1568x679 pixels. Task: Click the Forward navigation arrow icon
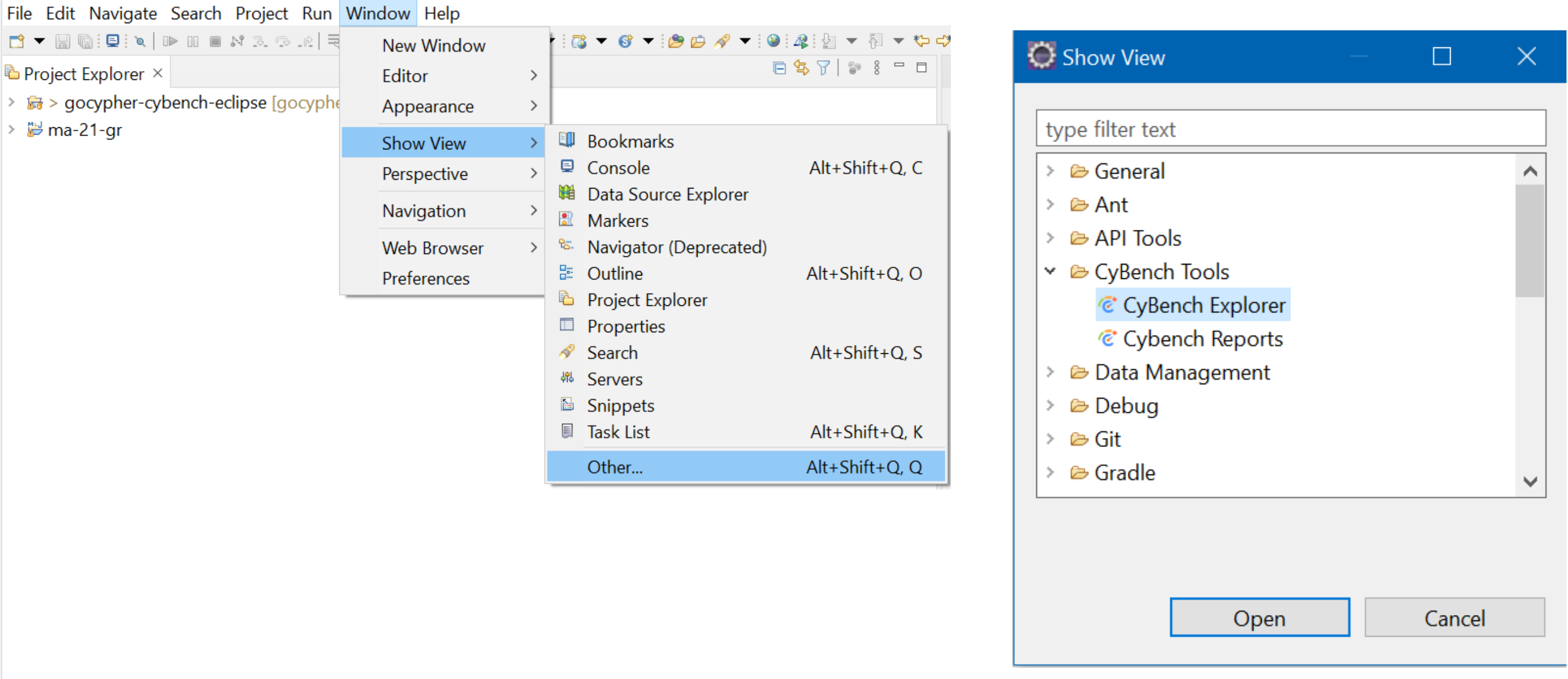pyautogui.click(x=943, y=41)
